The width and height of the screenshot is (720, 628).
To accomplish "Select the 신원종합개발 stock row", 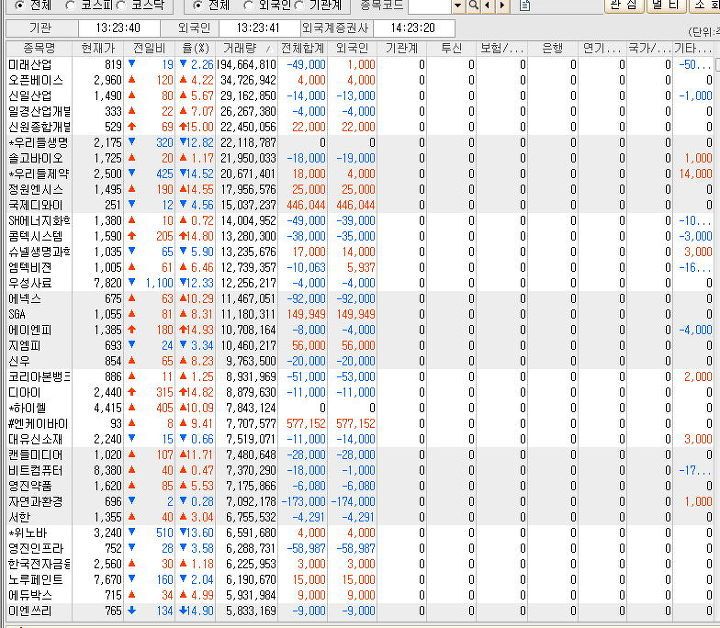I will click(361, 127).
